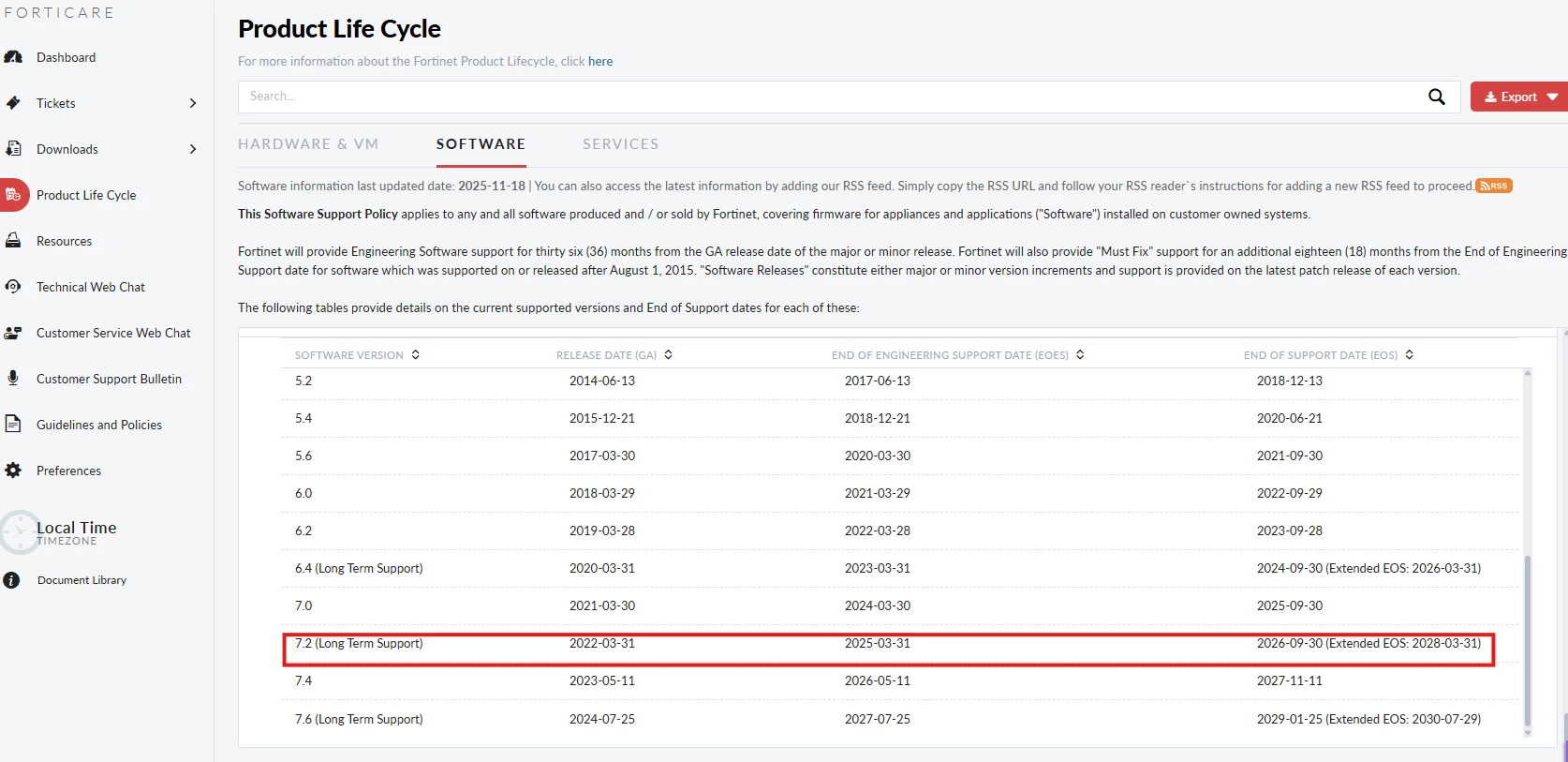The height and width of the screenshot is (762, 1568).
Task: Click '7.6 (Long Term Support)' version cell
Action: point(359,719)
